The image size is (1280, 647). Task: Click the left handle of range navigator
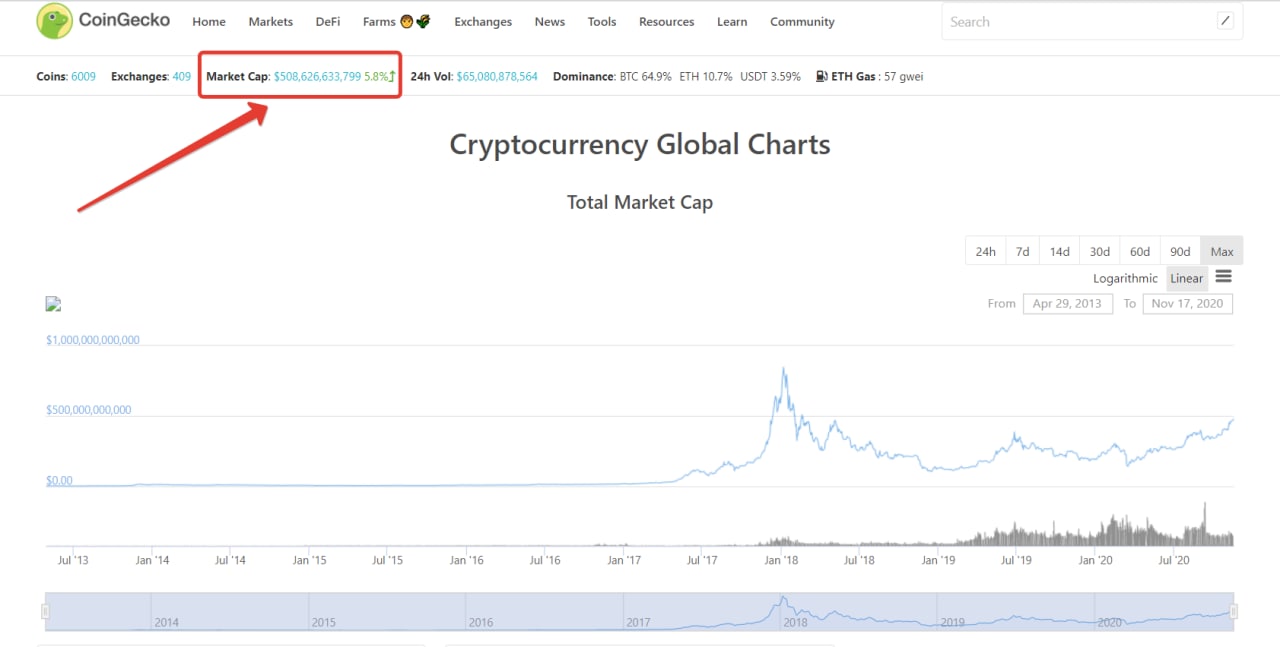(45, 611)
